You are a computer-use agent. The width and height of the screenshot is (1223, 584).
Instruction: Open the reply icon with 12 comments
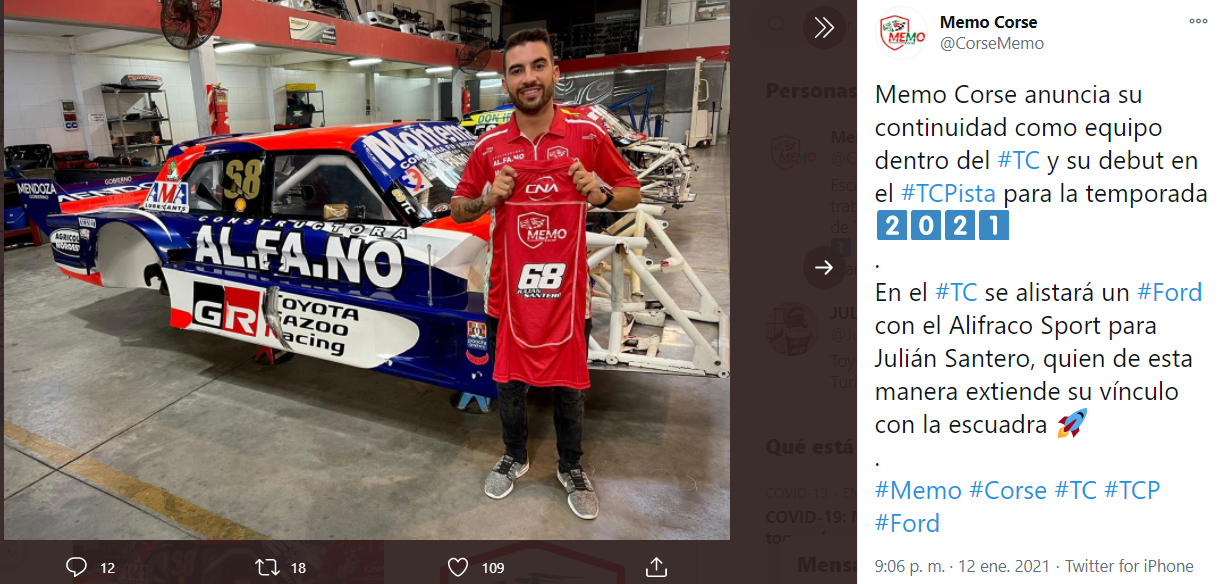click(78, 567)
